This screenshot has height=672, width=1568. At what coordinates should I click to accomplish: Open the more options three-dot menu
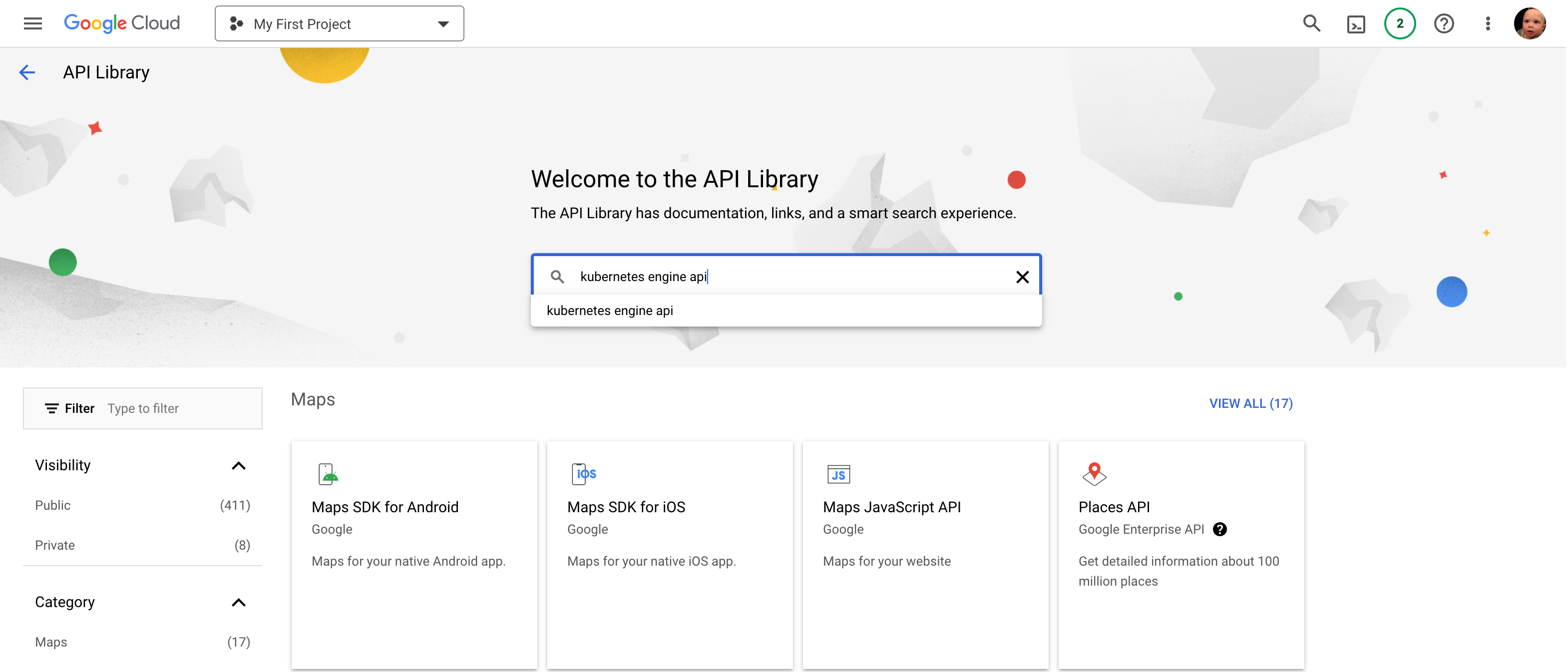(1488, 23)
